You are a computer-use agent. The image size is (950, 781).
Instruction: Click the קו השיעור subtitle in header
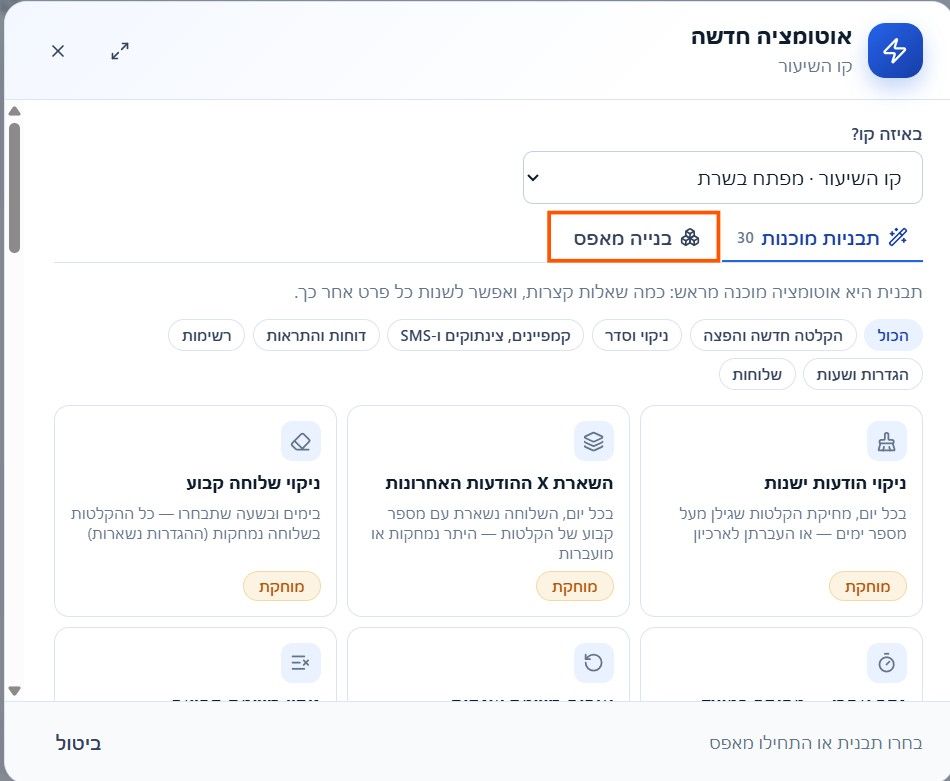click(x=815, y=66)
